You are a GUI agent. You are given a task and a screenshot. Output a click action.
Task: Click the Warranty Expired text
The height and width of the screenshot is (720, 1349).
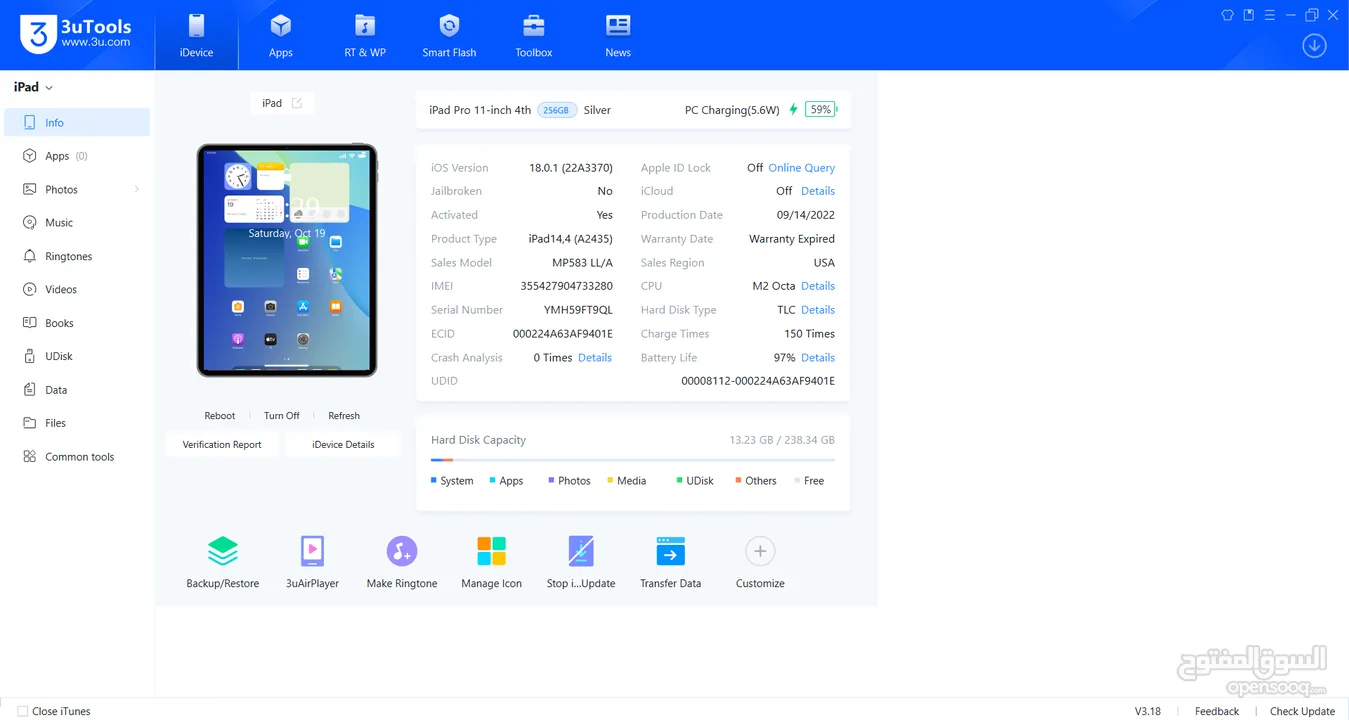(791, 239)
